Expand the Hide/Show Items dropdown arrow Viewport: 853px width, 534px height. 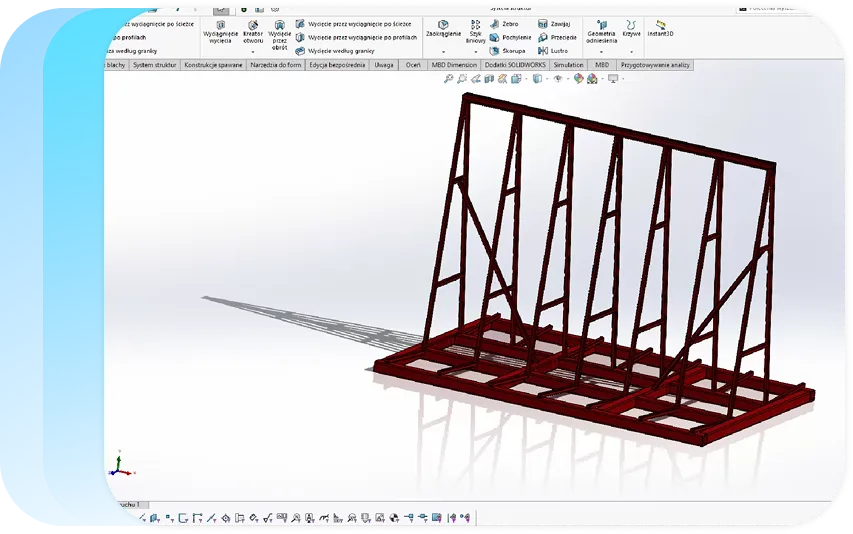point(568,79)
